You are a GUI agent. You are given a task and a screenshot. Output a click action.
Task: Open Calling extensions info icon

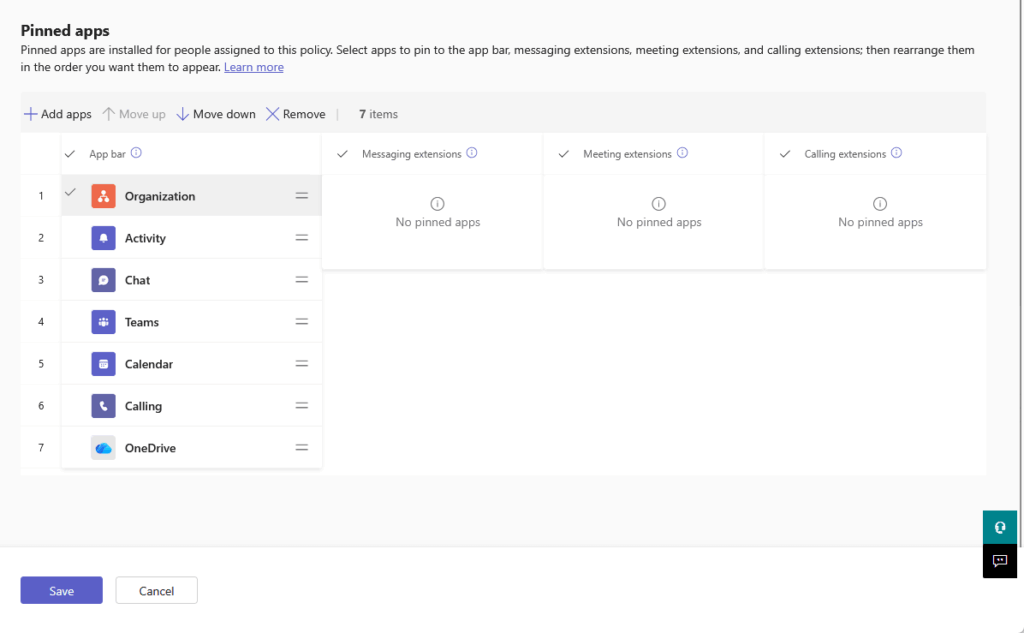point(896,153)
